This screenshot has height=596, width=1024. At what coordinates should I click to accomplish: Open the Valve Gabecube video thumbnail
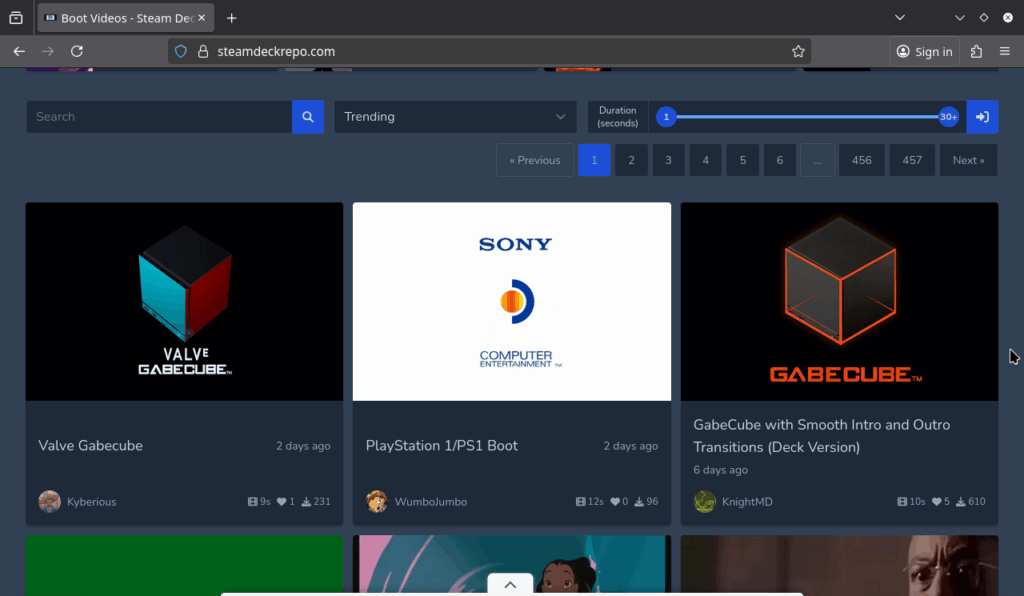pyautogui.click(x=184, y=301)
